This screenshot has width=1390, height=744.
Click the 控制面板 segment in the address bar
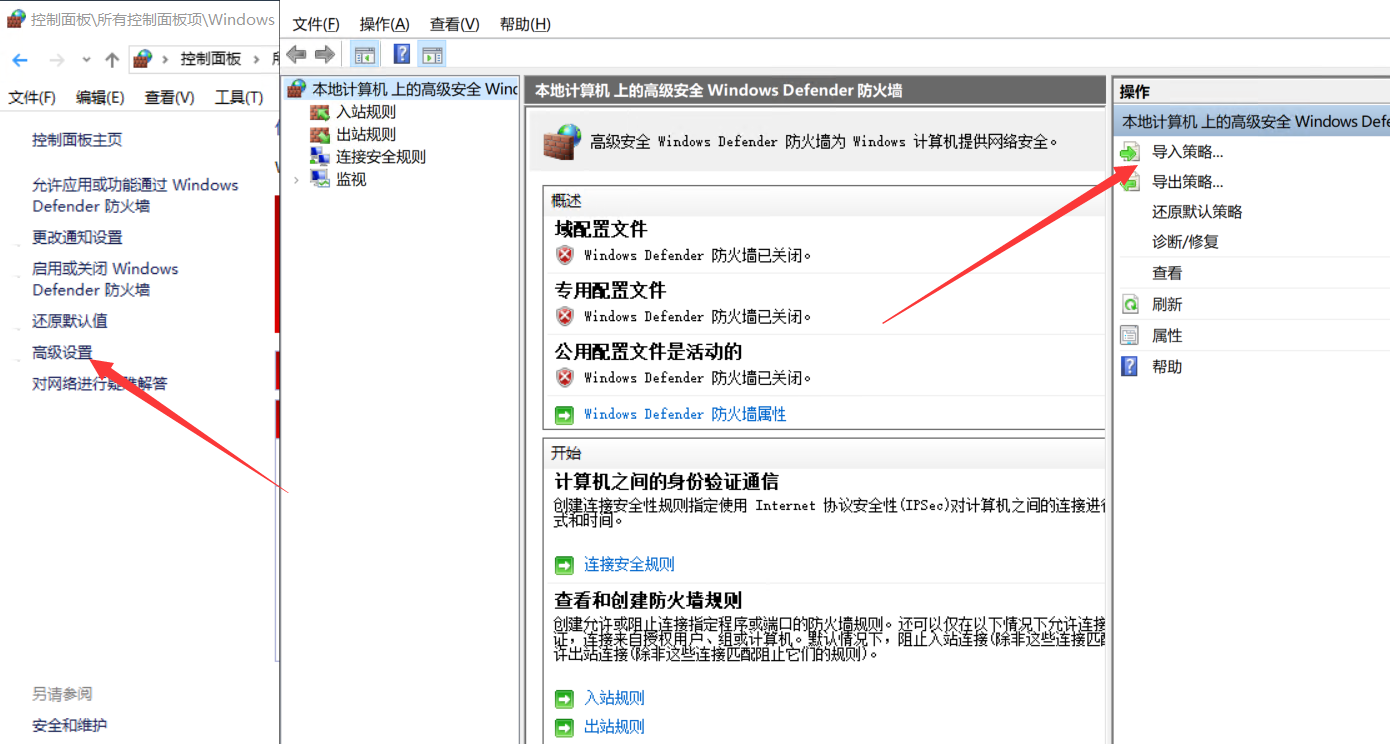click(x=211, y=59)
